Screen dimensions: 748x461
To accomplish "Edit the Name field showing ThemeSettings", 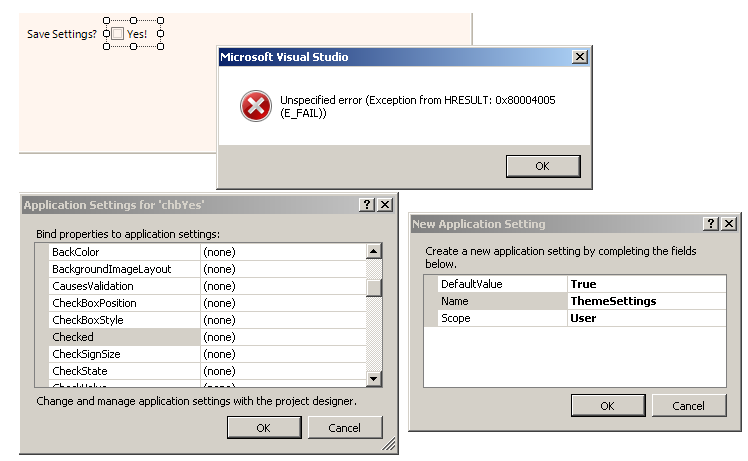I will [x=647, y=301].
